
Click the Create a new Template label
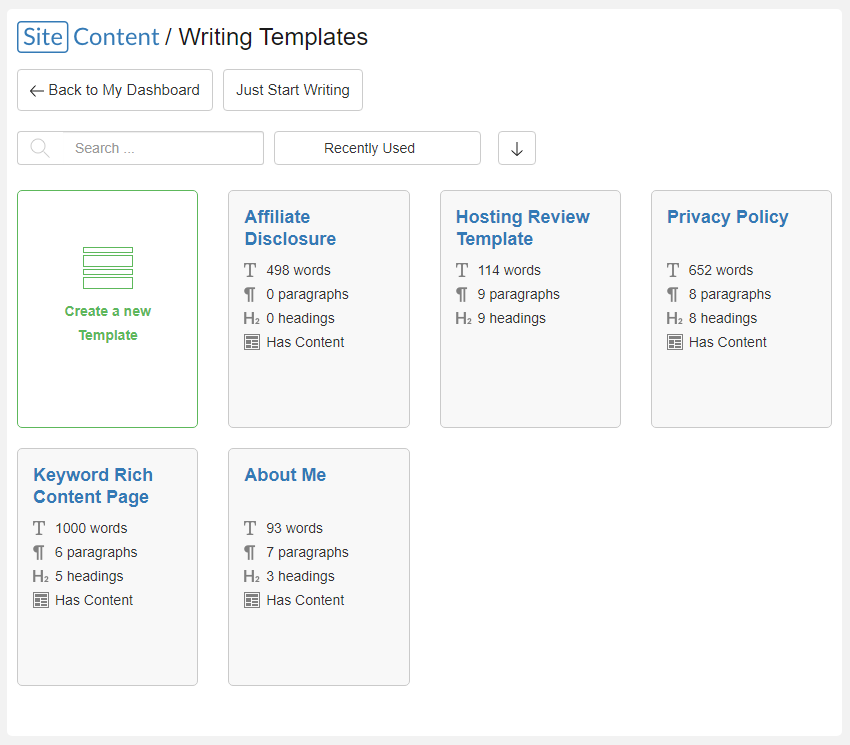(x=108, y=323)
